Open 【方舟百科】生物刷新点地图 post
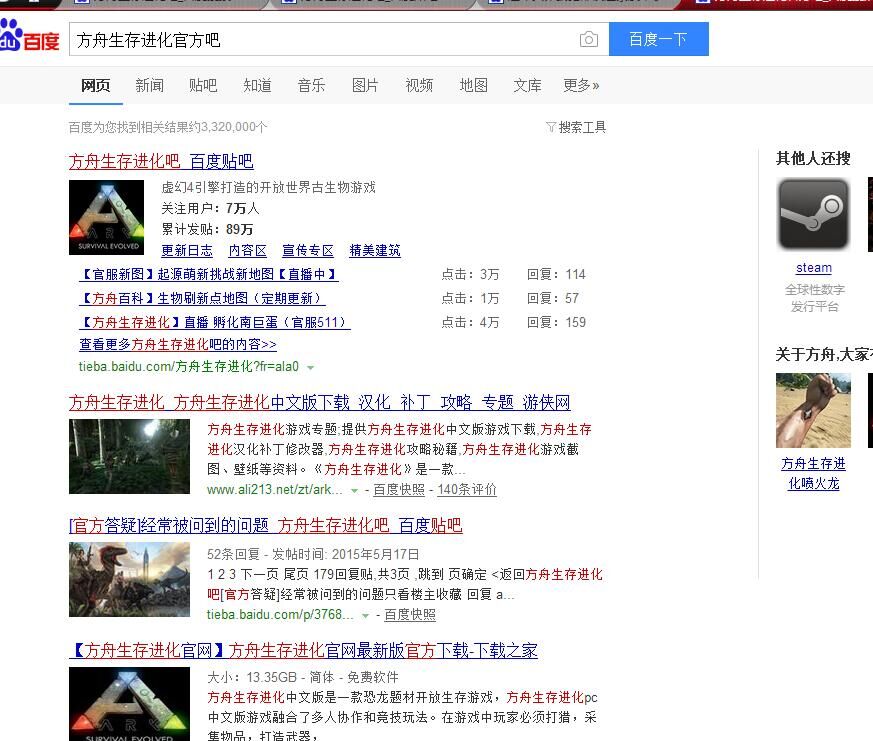 (203, 298)
